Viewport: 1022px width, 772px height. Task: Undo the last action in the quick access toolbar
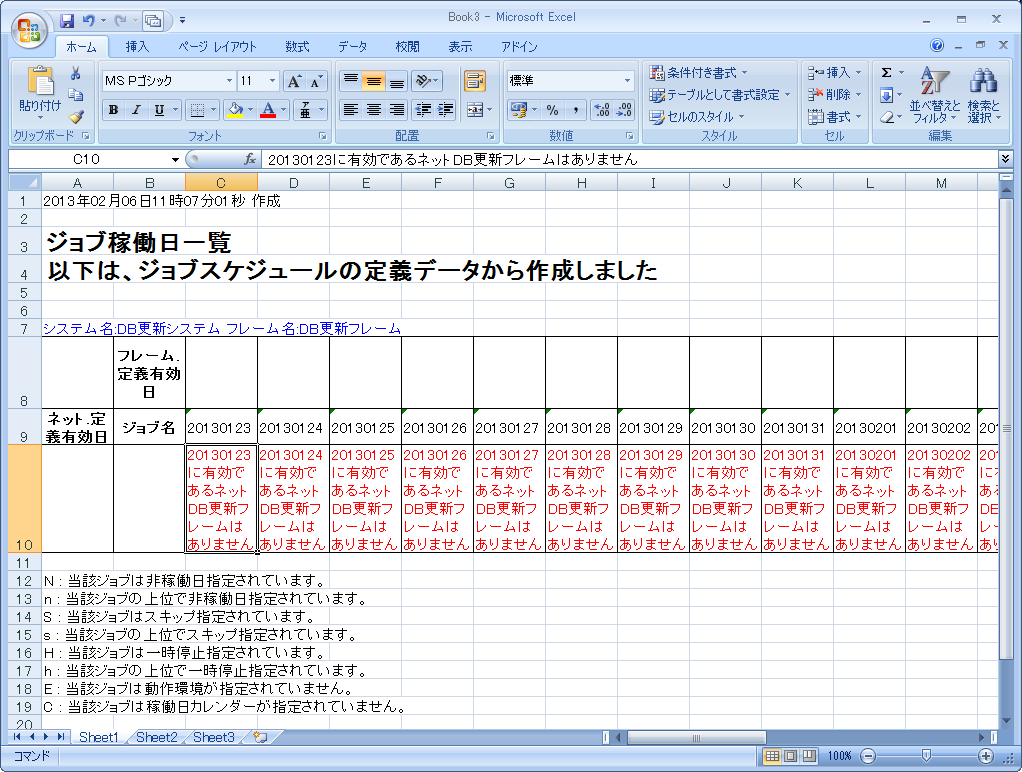tap(88, 21)
